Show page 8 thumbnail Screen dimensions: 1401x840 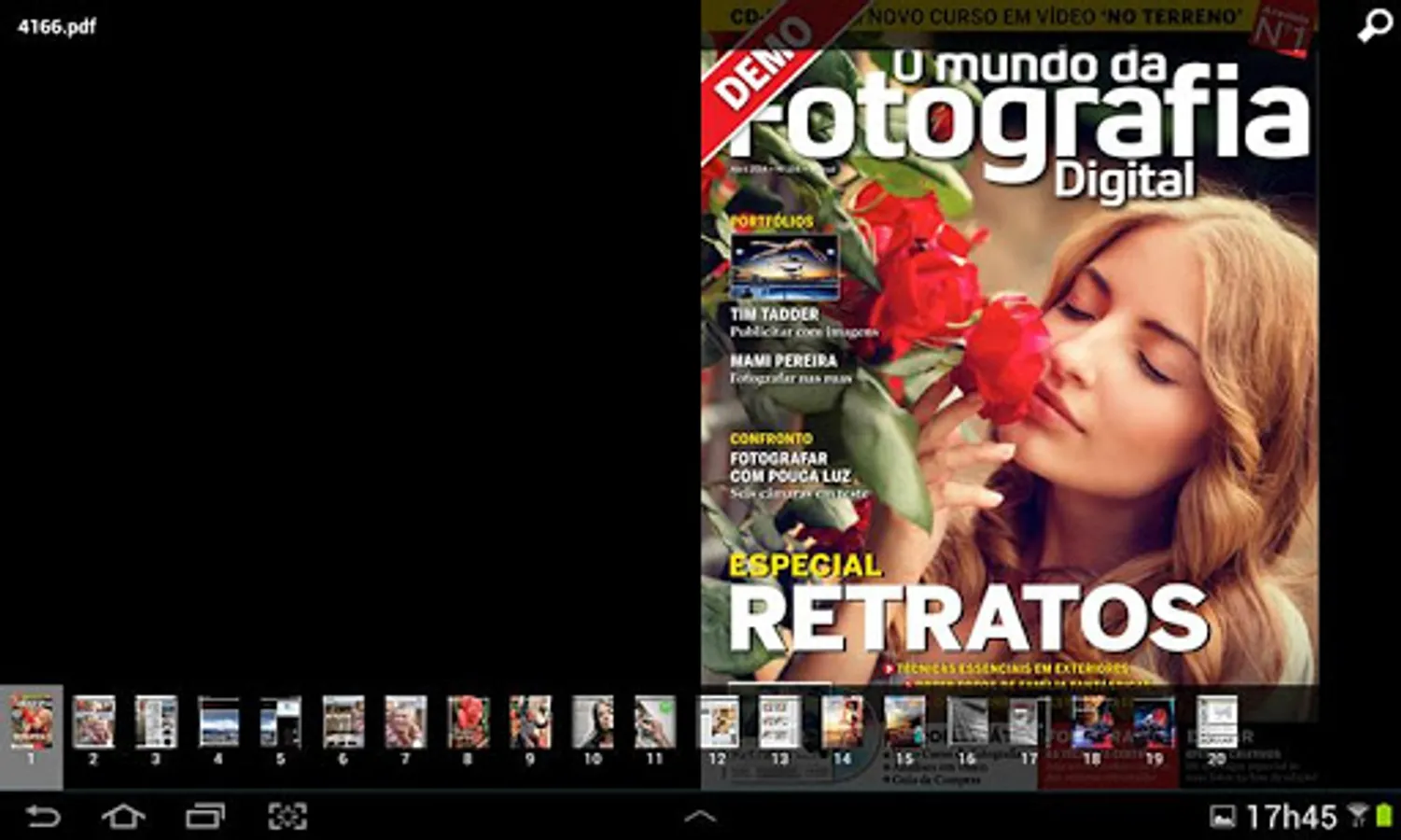(x=469, y=721)
